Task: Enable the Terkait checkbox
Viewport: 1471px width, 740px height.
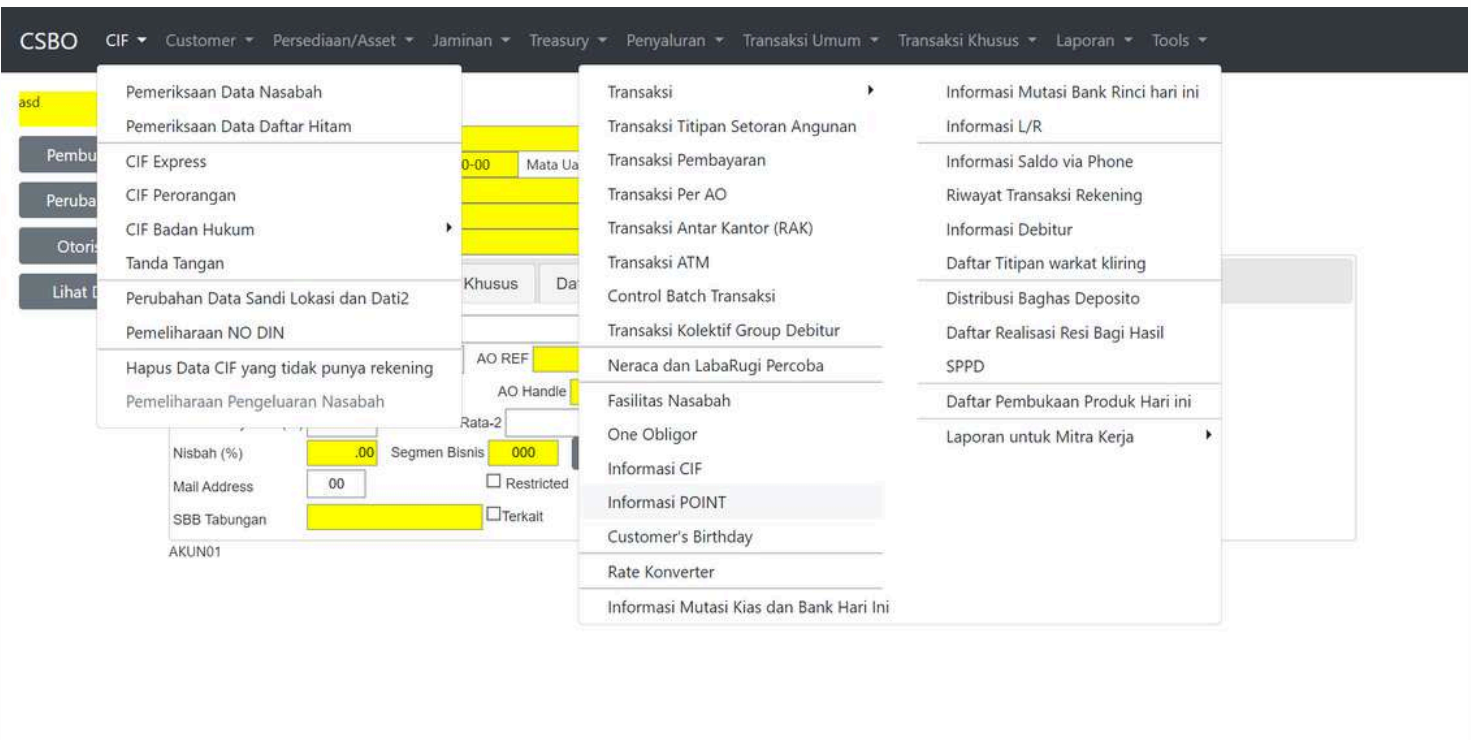Action: pyautogui.click(x=492, y=514)
